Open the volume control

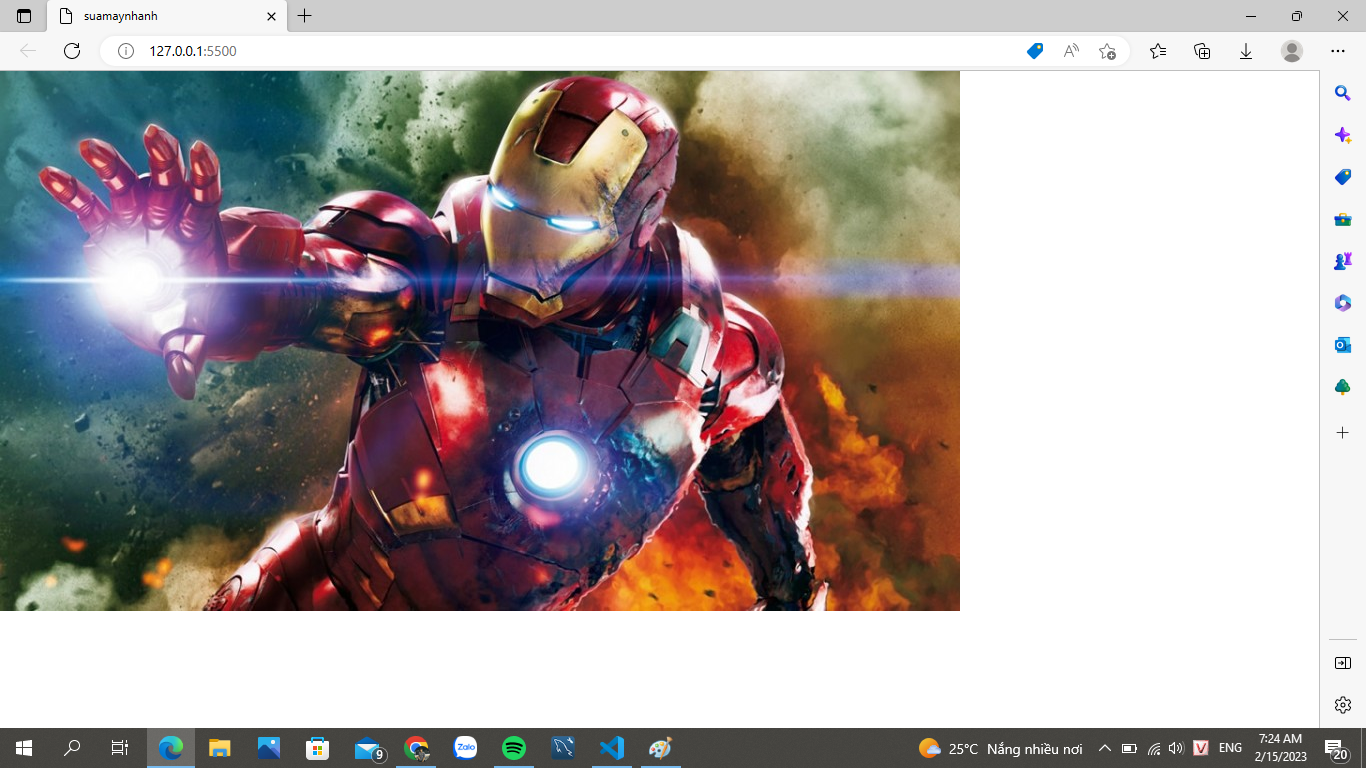pyautogui.click(x=1176, y=748)
